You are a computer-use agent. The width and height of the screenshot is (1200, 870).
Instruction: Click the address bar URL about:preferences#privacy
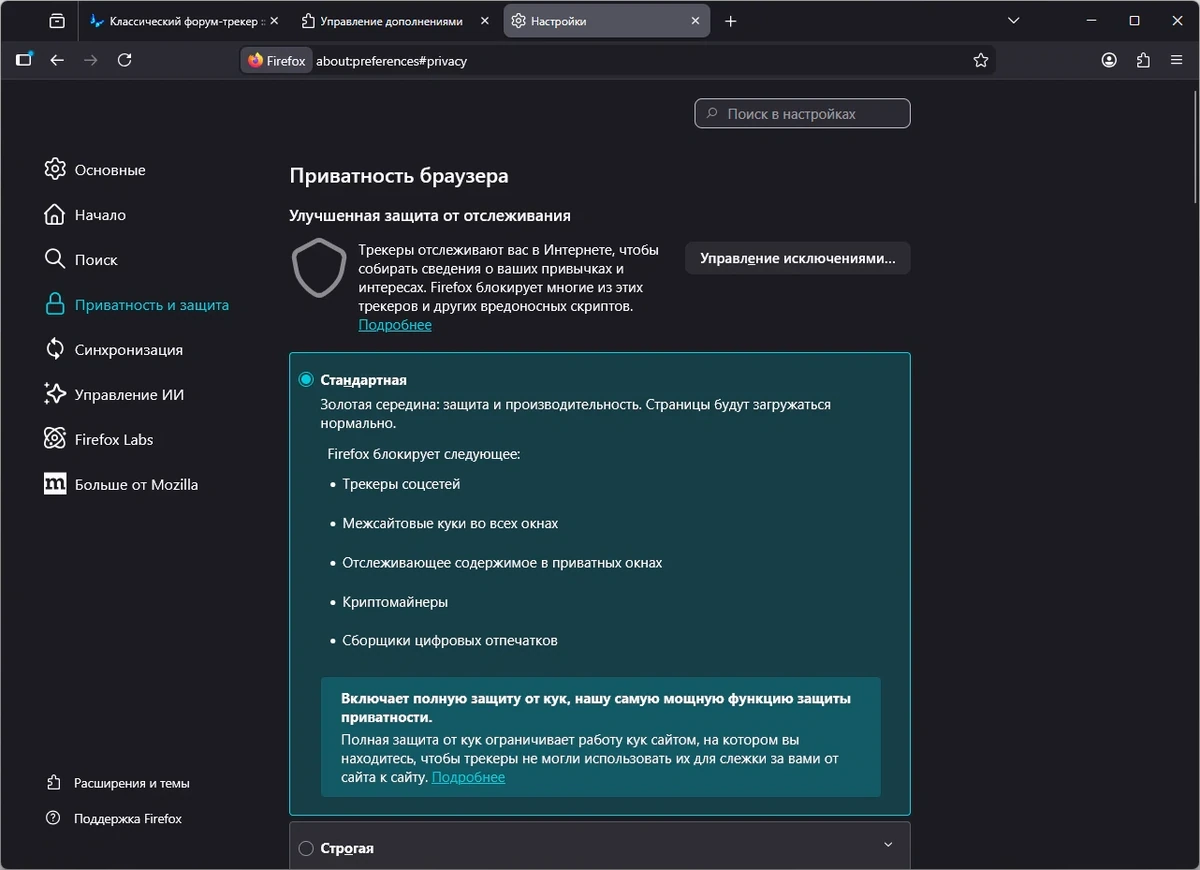391,61
